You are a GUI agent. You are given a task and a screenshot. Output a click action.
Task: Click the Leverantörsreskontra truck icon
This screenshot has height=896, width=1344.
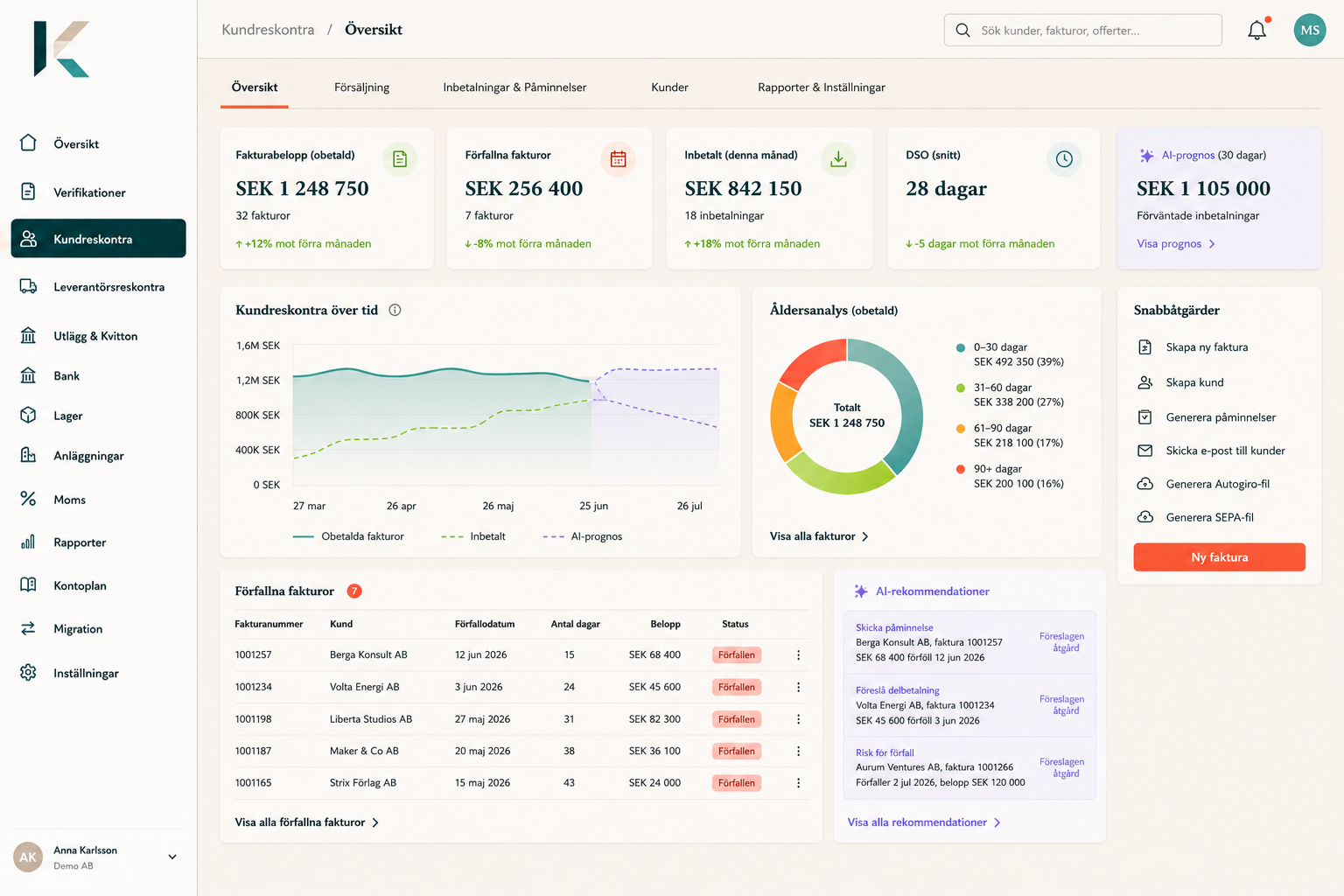tap(28, 286)
